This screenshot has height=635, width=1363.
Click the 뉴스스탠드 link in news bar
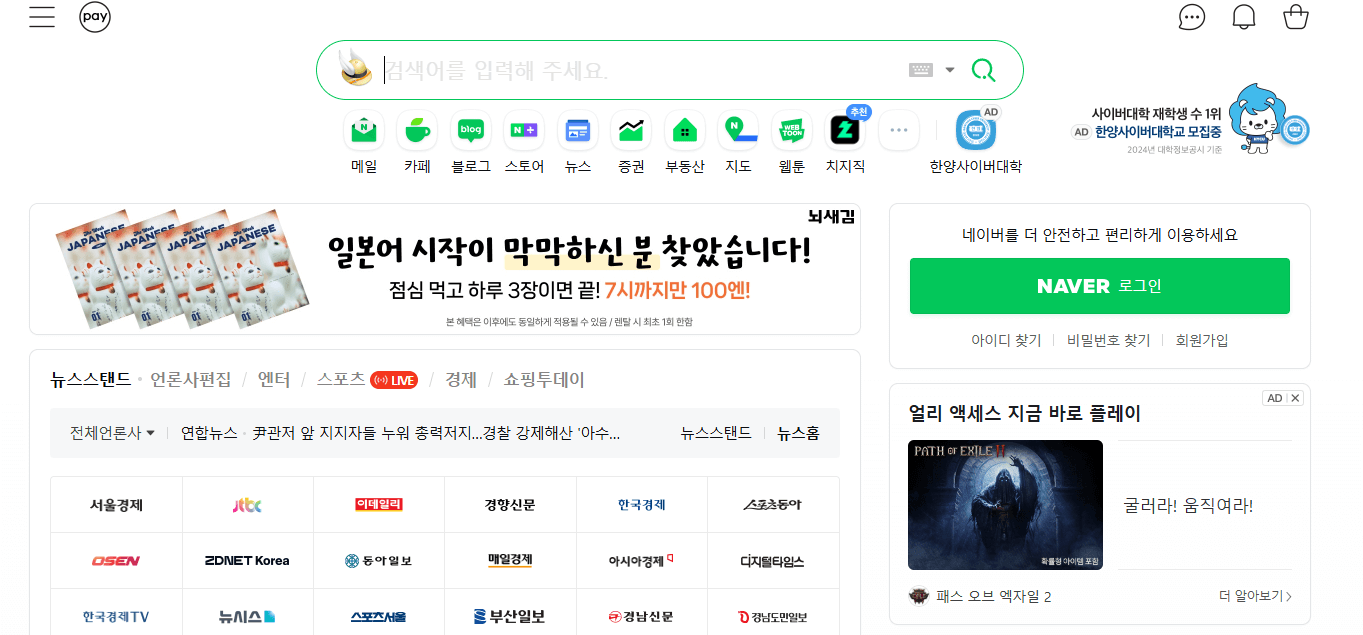click(x=716, y=433)
